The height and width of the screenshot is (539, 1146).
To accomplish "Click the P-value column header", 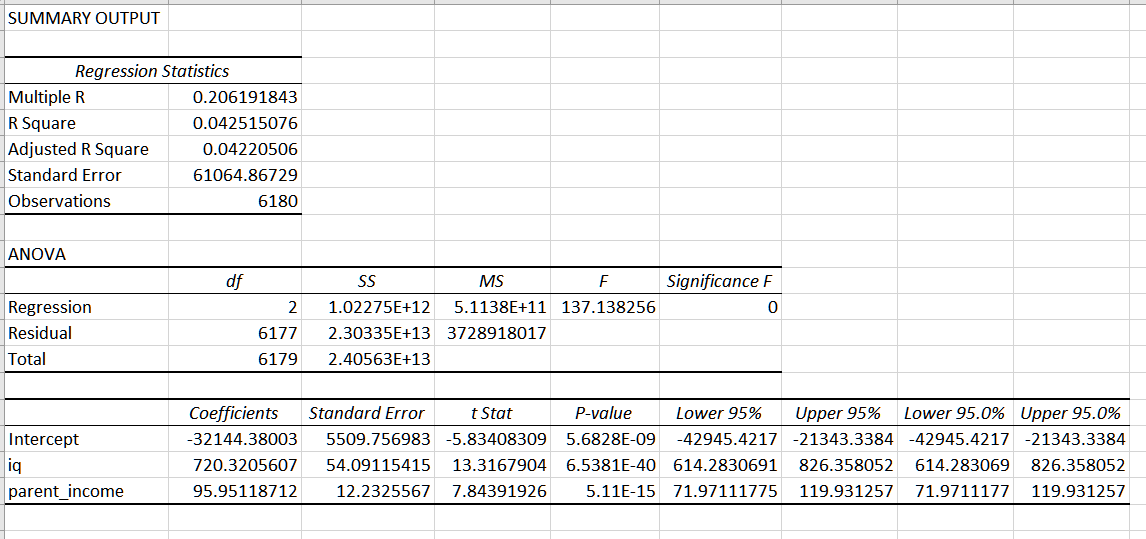I will [x=605, y=413].
